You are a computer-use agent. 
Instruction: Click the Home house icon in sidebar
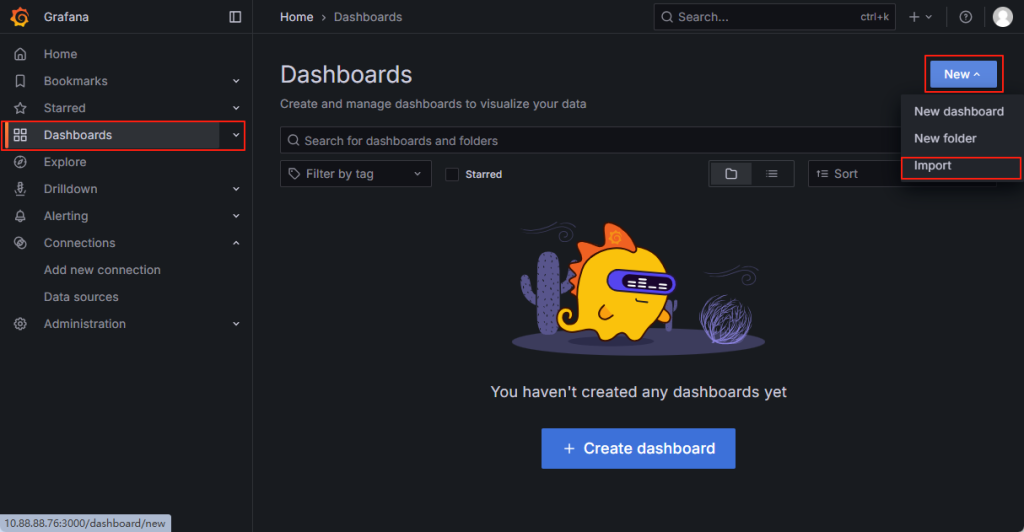click(x=20, y=54)
